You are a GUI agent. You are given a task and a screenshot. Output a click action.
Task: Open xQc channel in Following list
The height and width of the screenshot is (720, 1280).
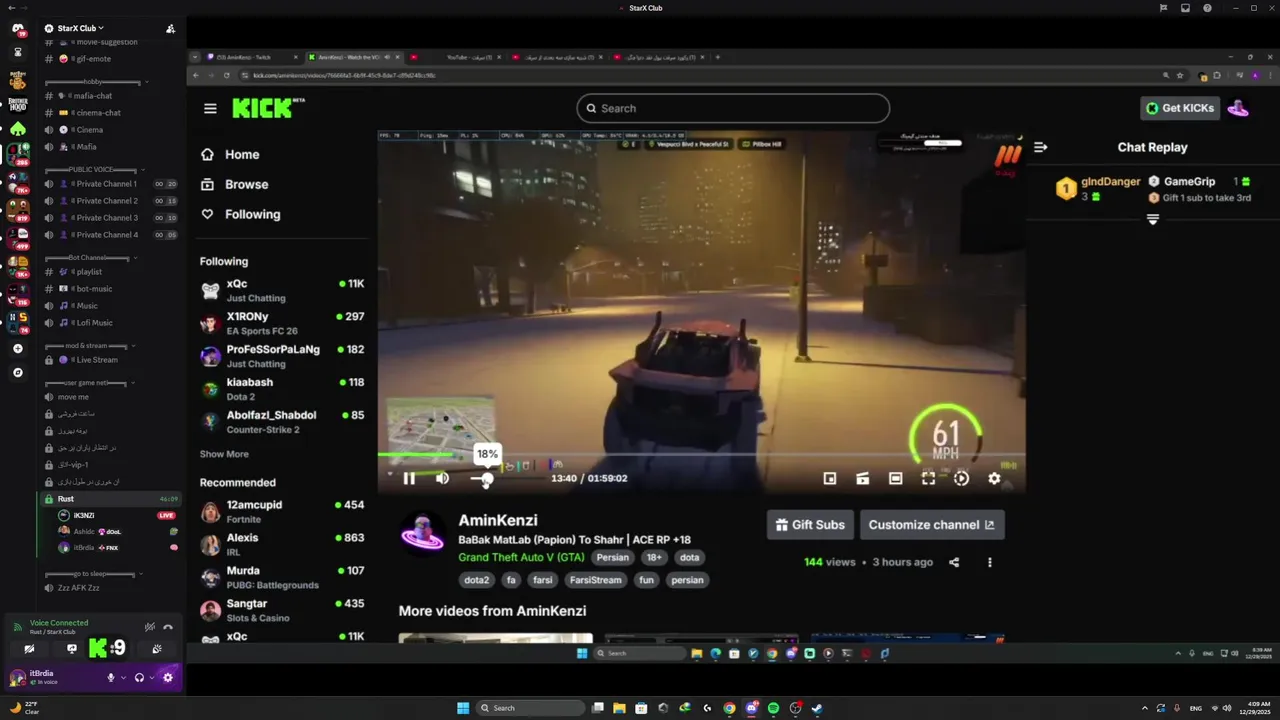282,290
